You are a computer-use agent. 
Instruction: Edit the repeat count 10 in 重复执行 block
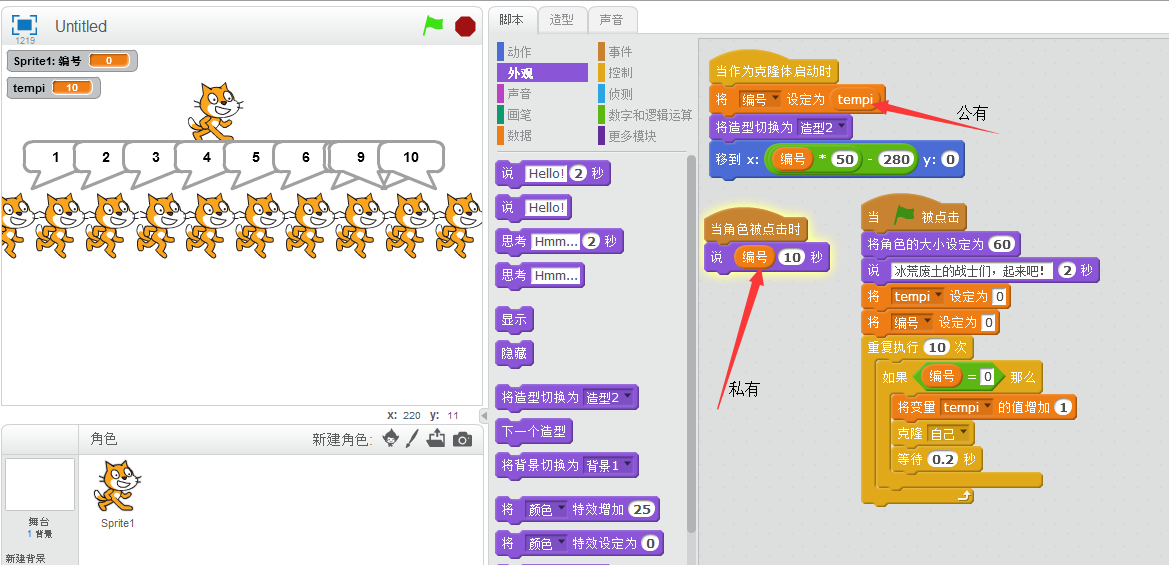point(936,347)
